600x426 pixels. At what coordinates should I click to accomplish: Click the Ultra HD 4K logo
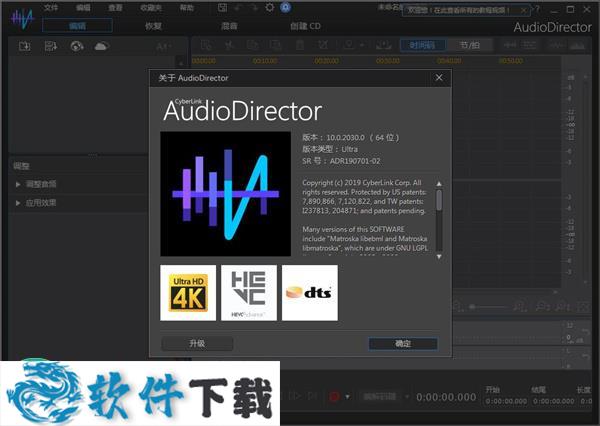tap(188, 293)
